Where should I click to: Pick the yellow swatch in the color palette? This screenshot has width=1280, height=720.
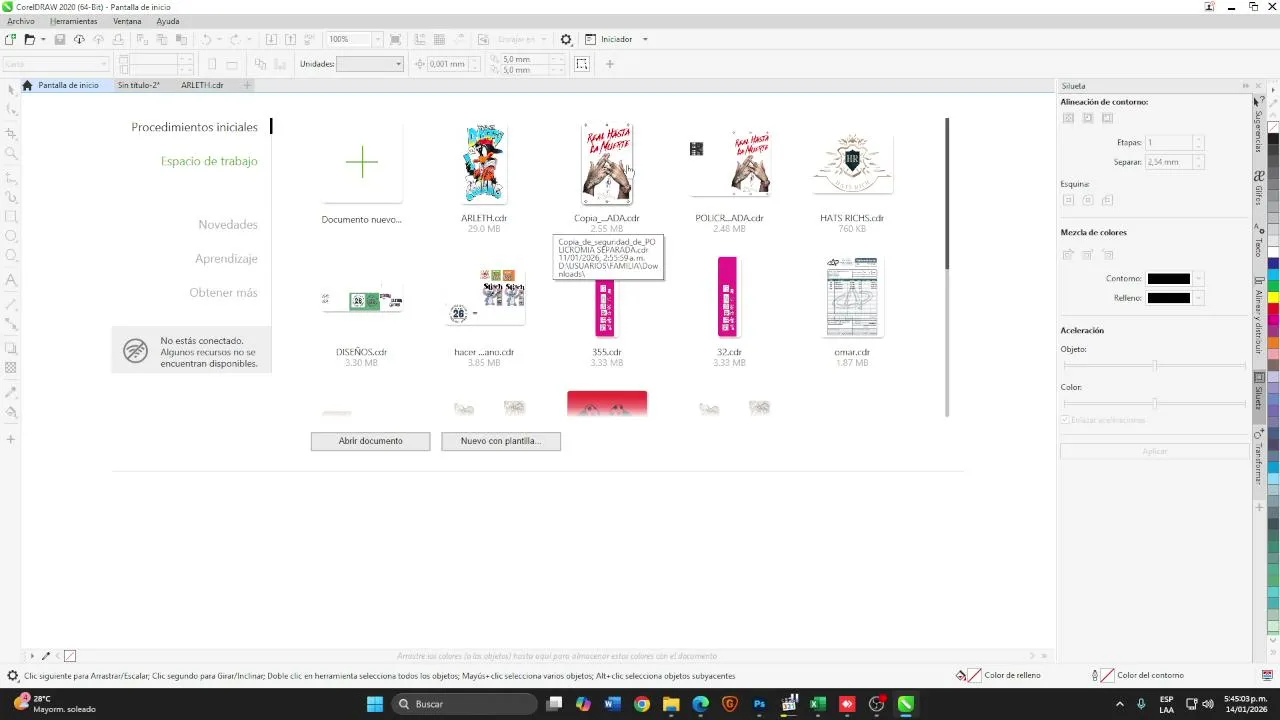(1273, 296)
